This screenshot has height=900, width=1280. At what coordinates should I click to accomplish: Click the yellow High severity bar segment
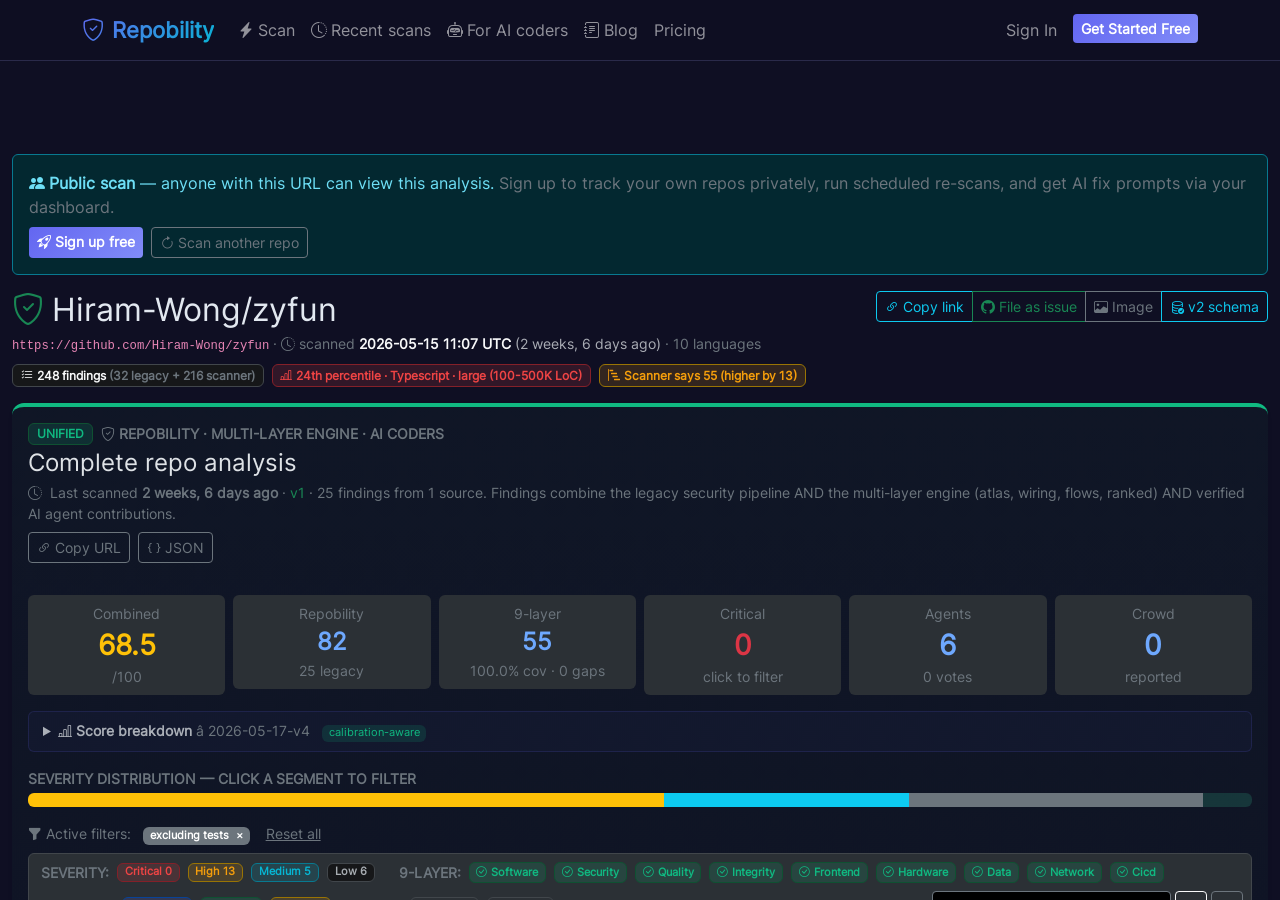pos(346,800)
